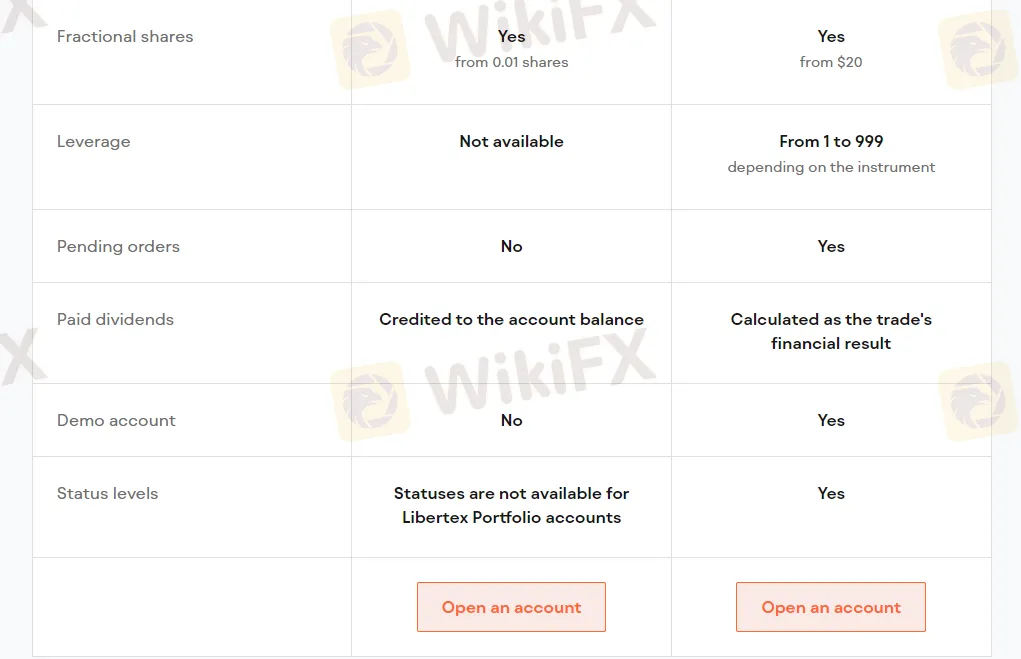The width and height of the screenshot is (1021, 659).
Task: Click the 'From 1 to 999' leverage value
Action: (831, 141)
